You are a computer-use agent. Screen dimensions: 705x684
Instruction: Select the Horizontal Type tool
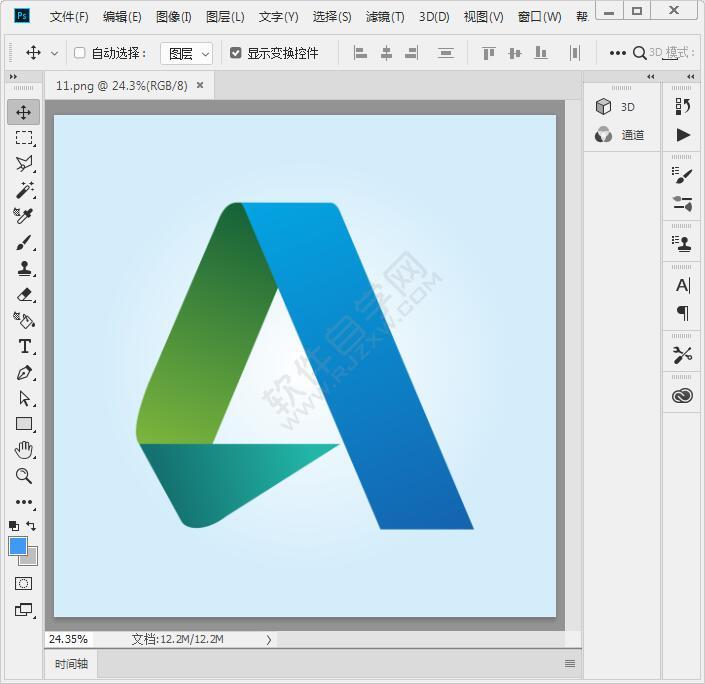tap(24, 346)
